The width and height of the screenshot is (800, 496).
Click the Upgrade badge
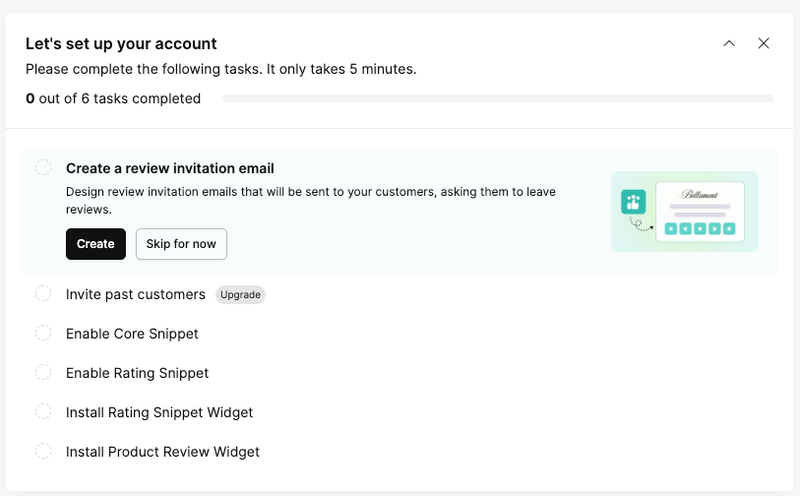coord(240,294)
